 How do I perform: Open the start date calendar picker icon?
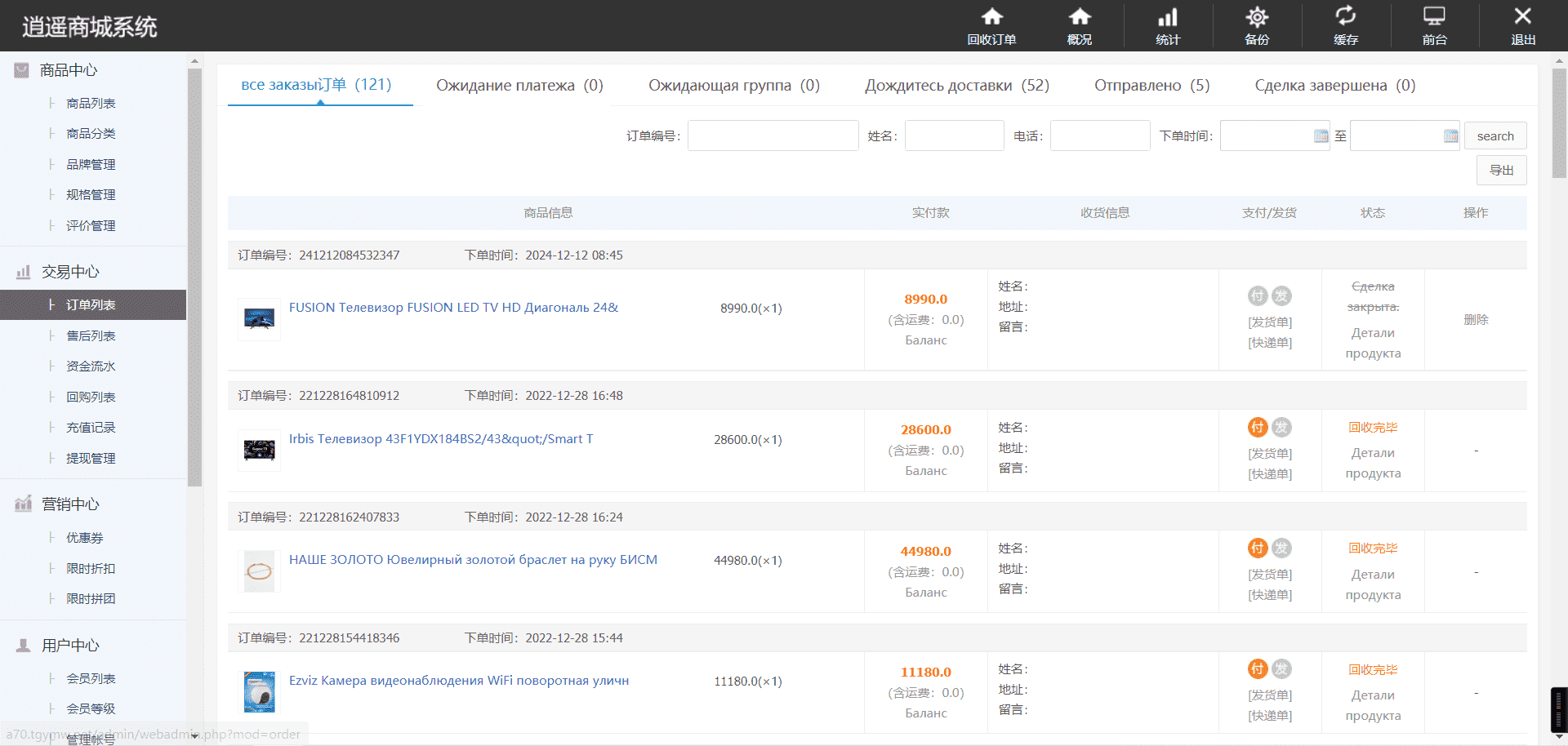point(1321,135)
